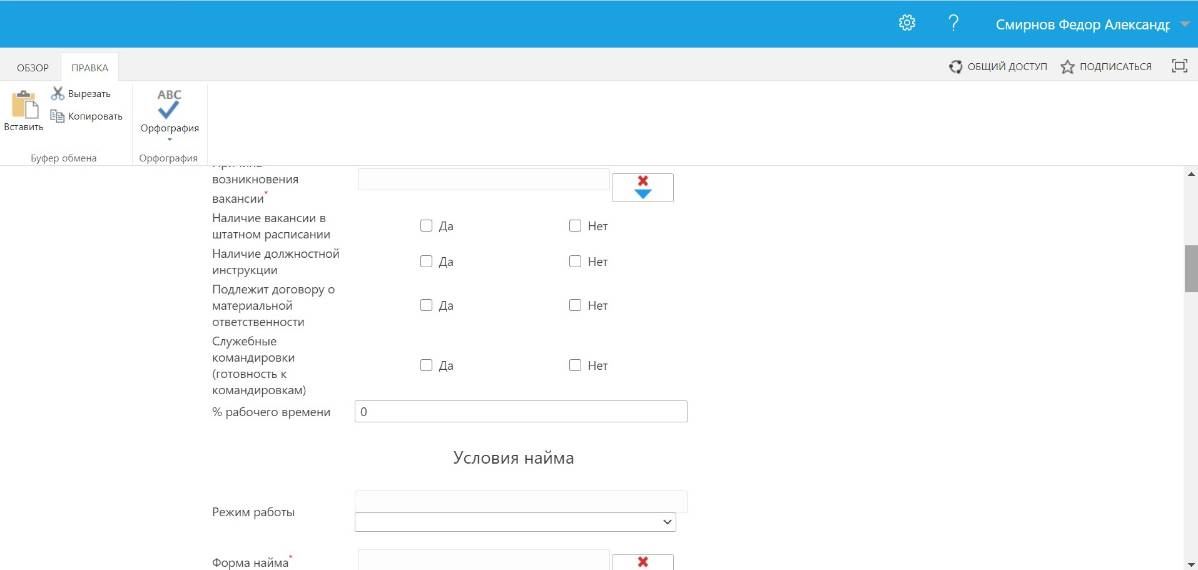The image size is (1198, 570).
Task: Click the Общий доступ share icon
Action: (x=956, y=67)
